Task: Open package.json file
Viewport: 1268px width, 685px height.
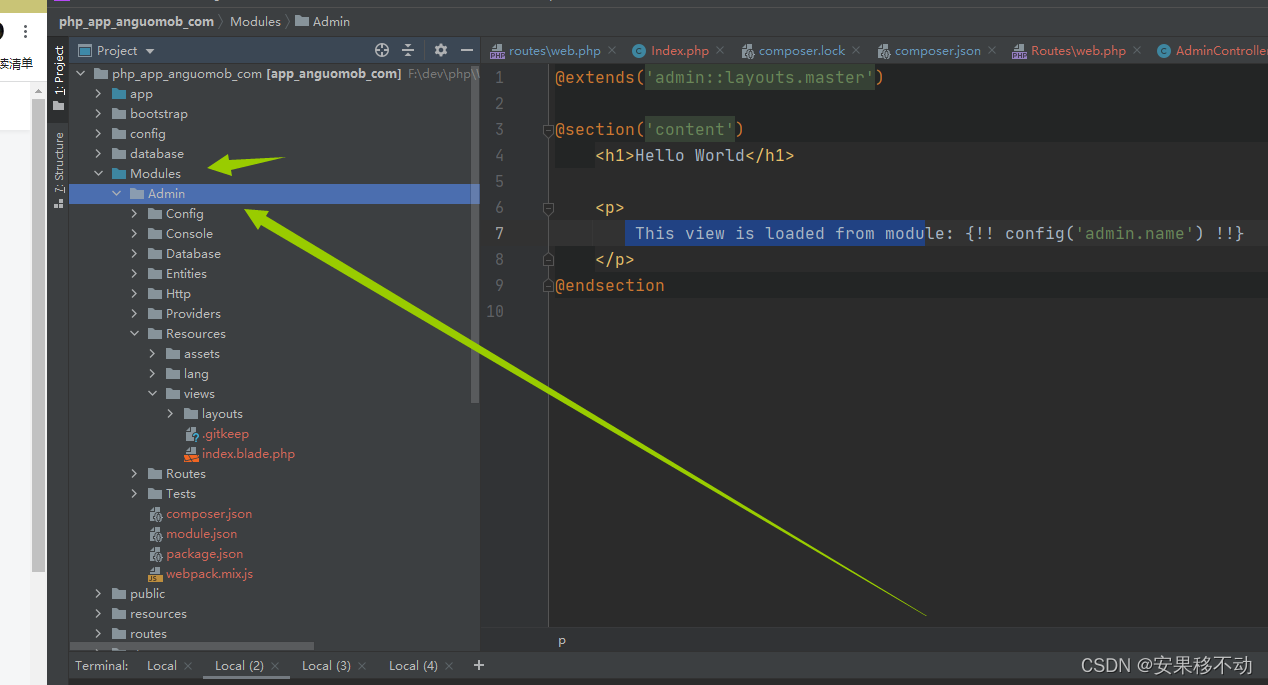Action: 204,554
